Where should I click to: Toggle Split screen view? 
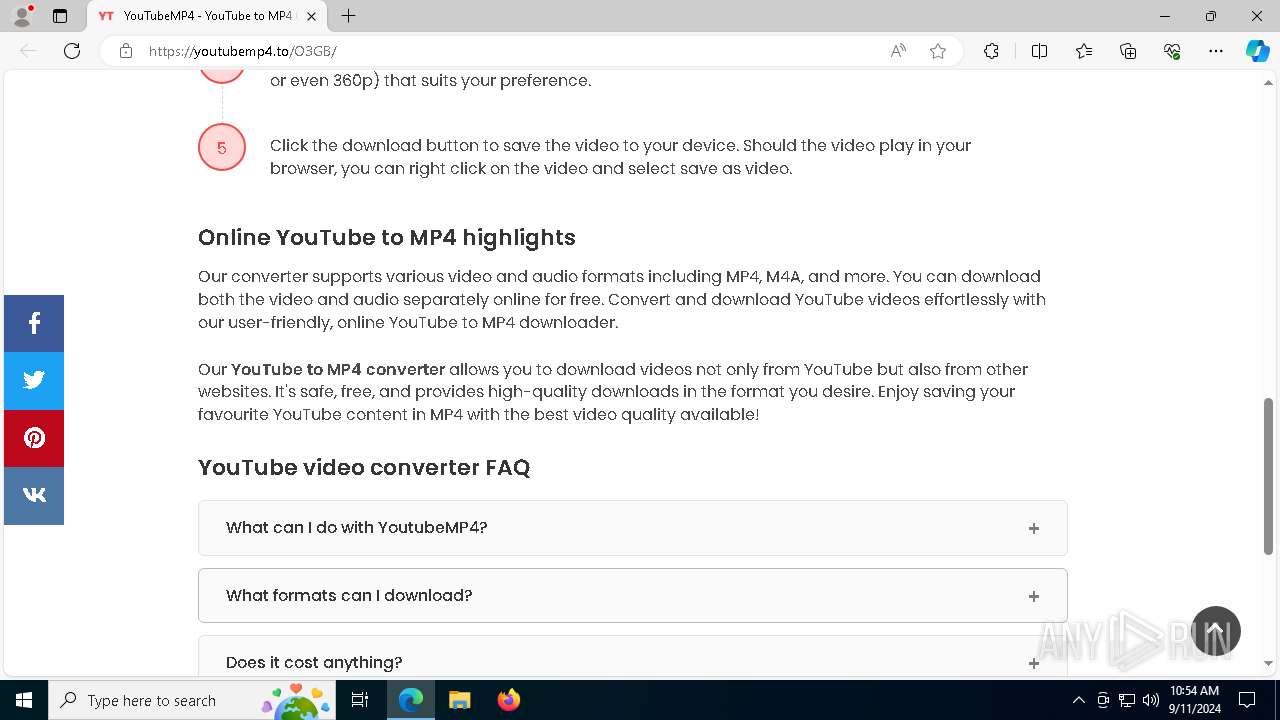[1039, 51]
